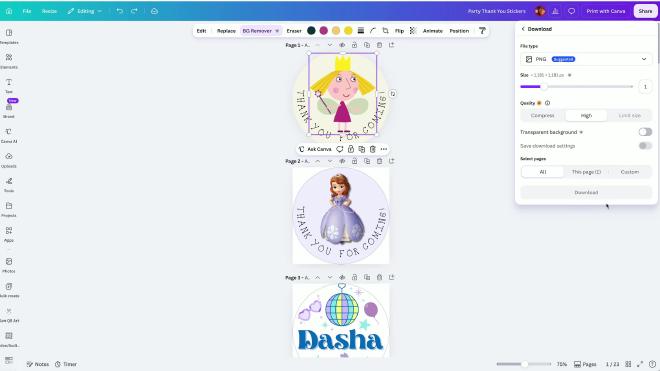Move Page 1 down with chevron
The height and width of the screenshot is (371, 660).
click(330, 45)
